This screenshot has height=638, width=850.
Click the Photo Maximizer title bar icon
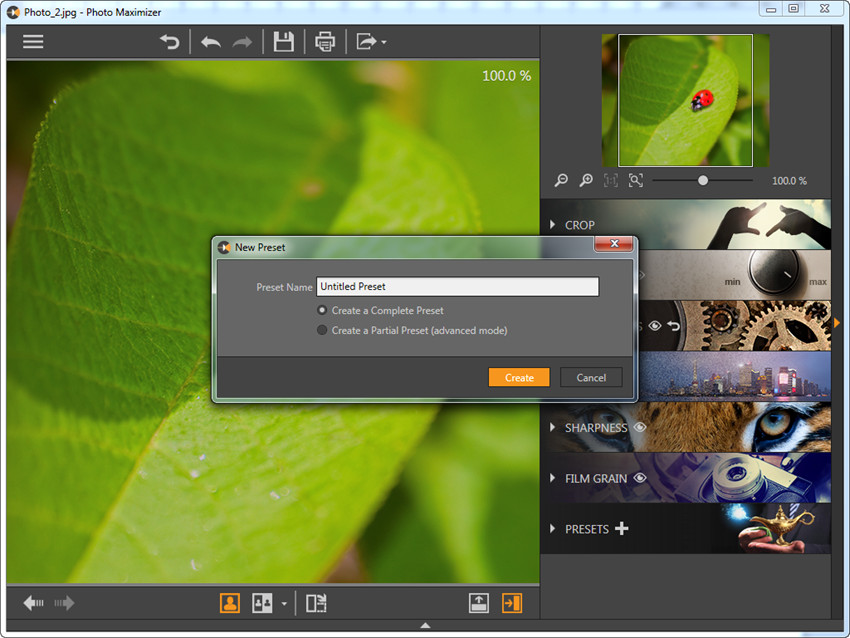13,12
